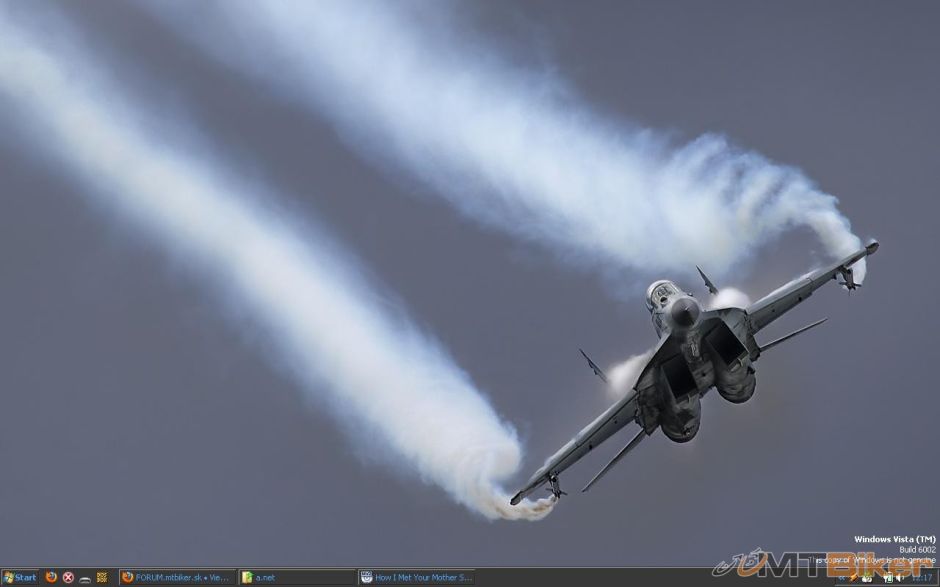The height and width of the screenshot is (587, 940).
Task: Open the Start menu
Action: click(x=20, y=577)
